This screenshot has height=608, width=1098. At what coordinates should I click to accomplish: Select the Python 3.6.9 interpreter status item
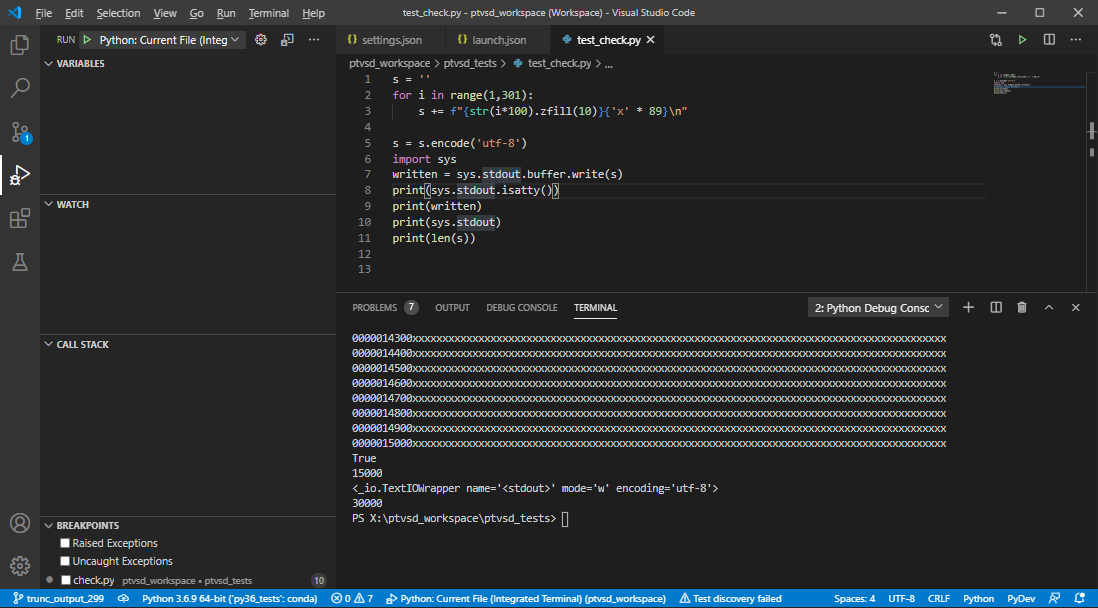coord(230,599)
